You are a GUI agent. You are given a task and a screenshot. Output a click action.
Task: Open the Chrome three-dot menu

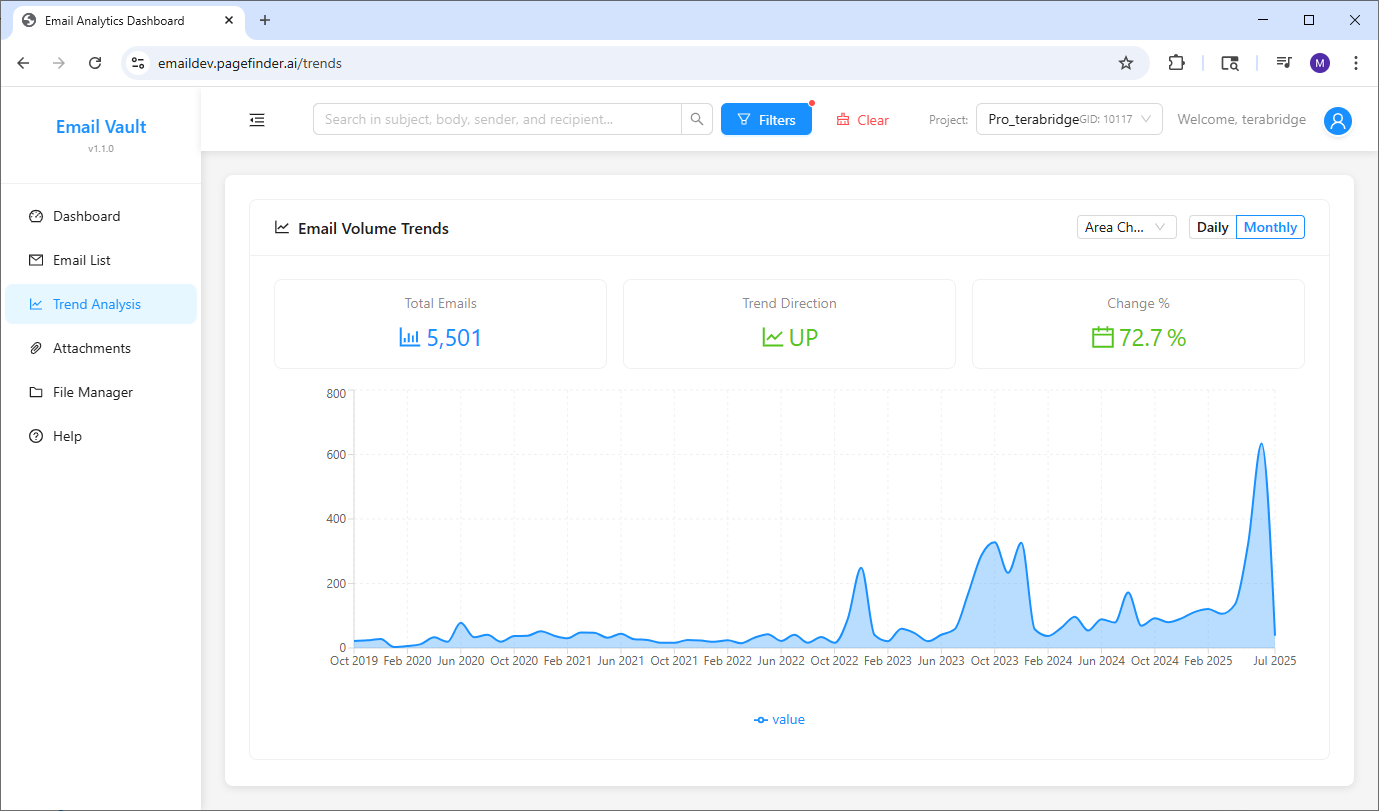click(1356, 63)
